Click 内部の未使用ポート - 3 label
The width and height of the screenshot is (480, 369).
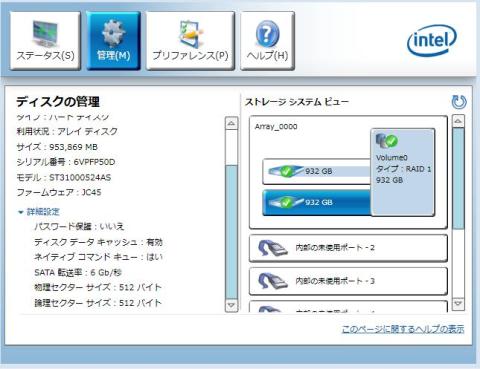click(335, 281)
